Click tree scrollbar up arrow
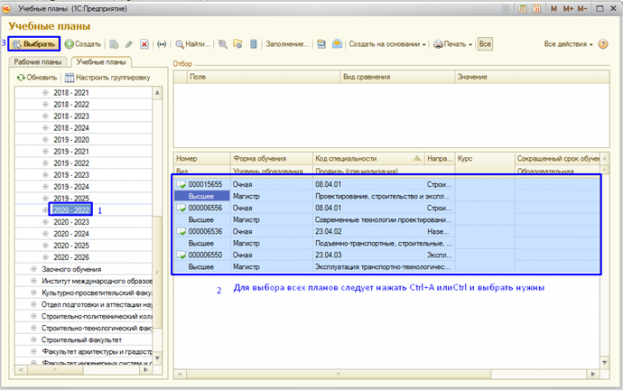The image size is (623, 390). 157,93
